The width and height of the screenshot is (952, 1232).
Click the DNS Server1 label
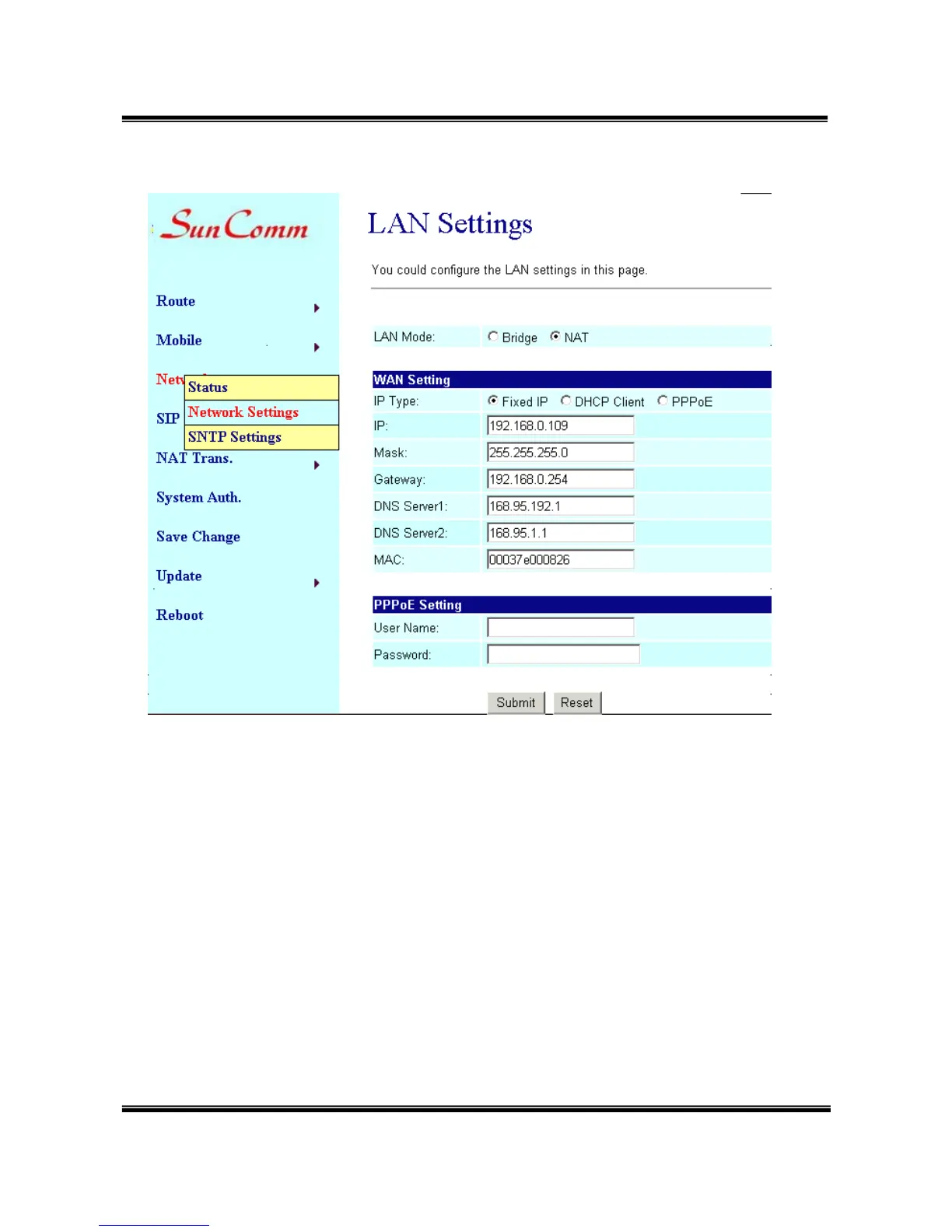(x=411, y=506)
